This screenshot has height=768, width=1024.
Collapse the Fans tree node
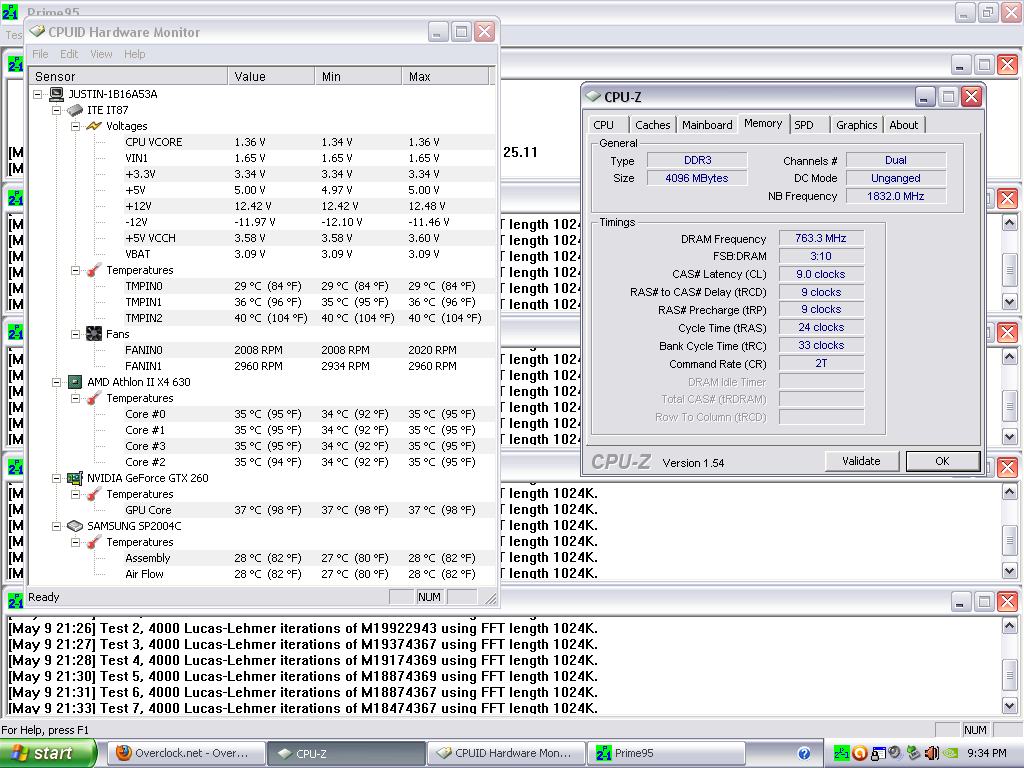(75, 334)
